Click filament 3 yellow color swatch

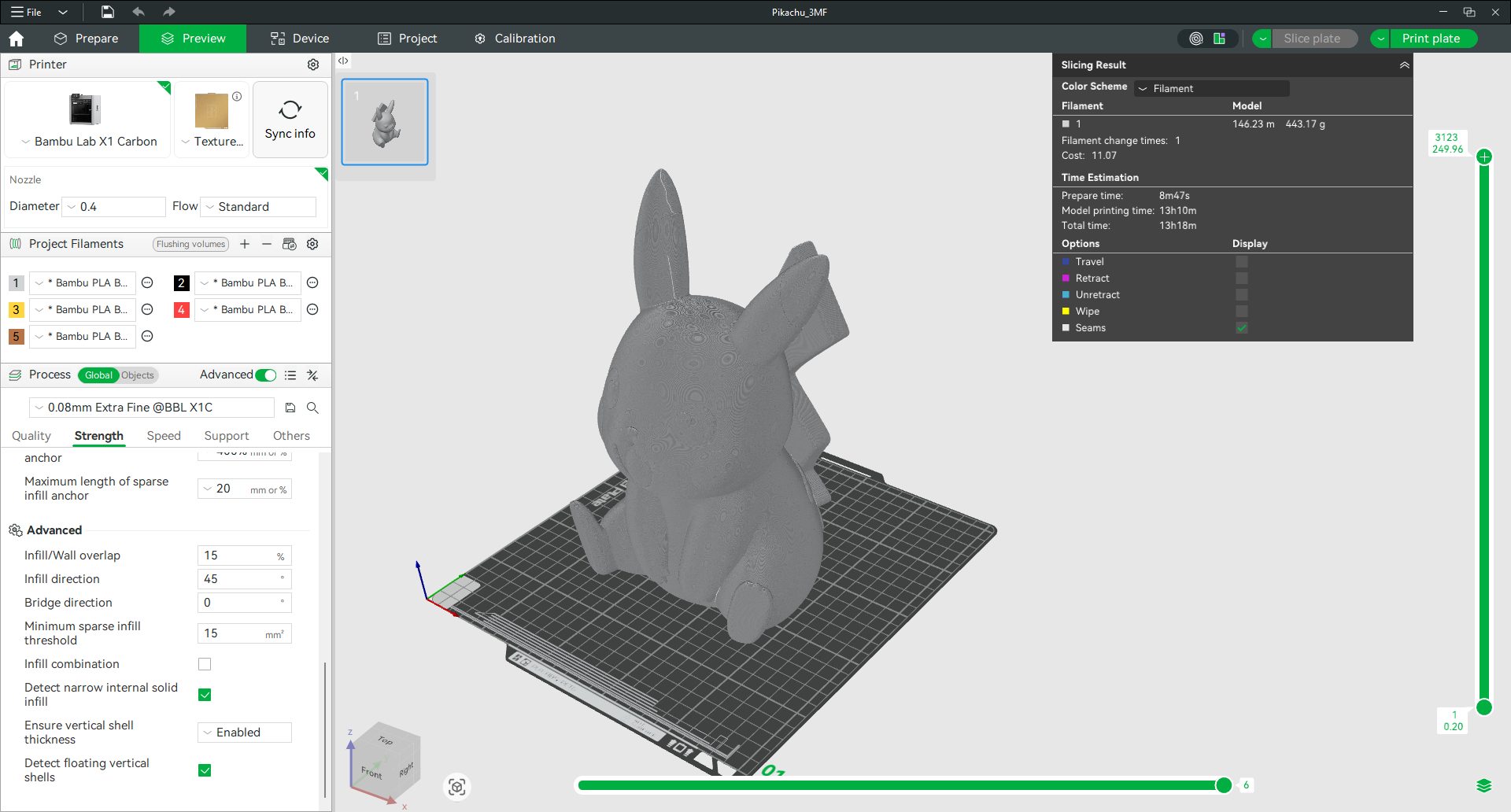point(16,310)
